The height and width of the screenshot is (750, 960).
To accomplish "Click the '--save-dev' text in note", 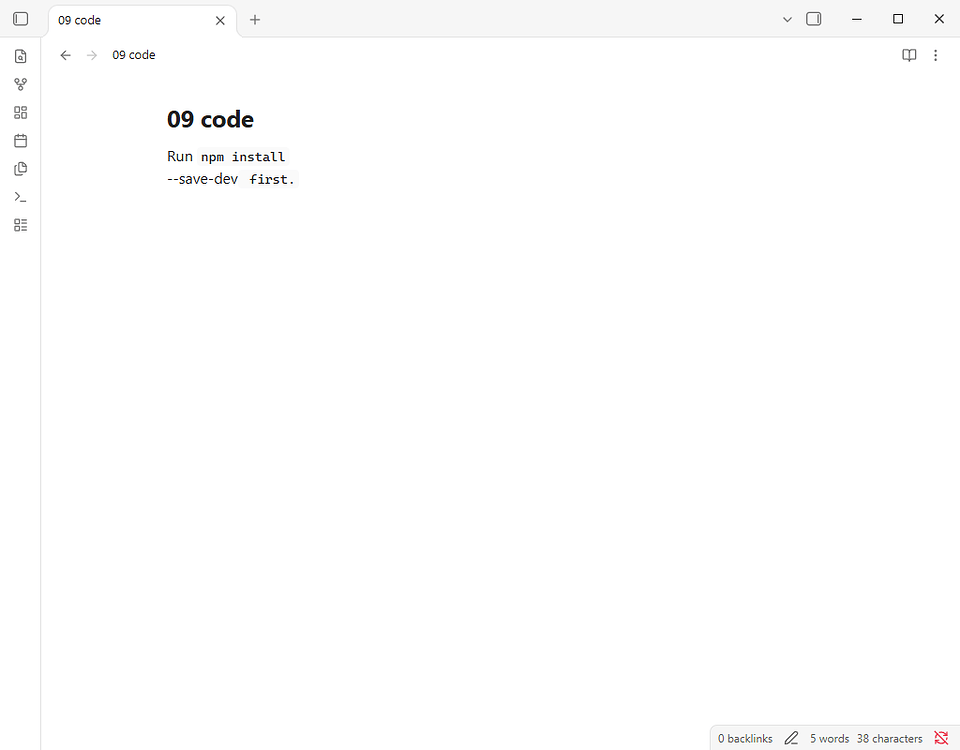I will 202,179.
